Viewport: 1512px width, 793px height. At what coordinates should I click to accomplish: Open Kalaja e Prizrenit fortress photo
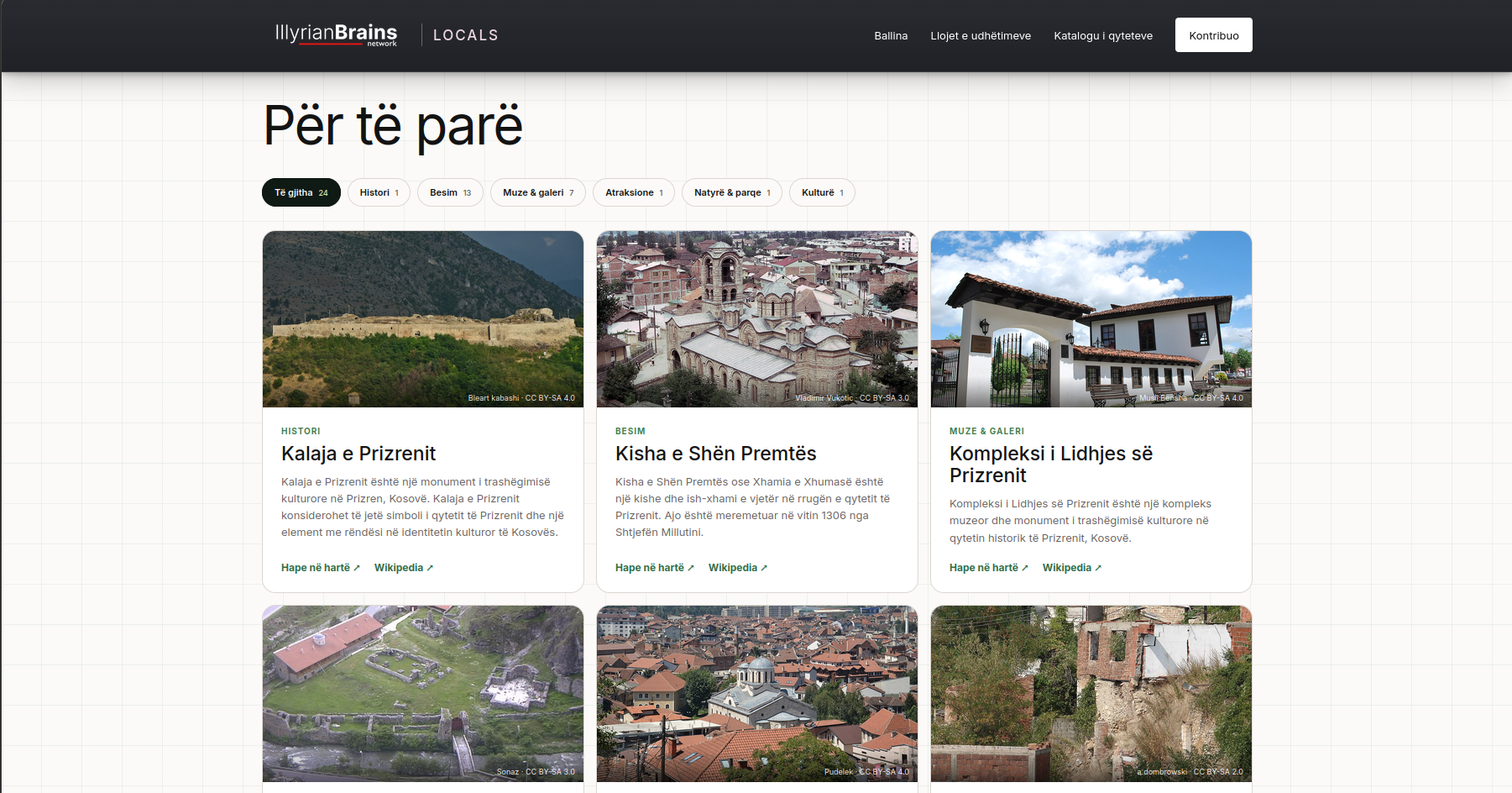click(423, 319)
